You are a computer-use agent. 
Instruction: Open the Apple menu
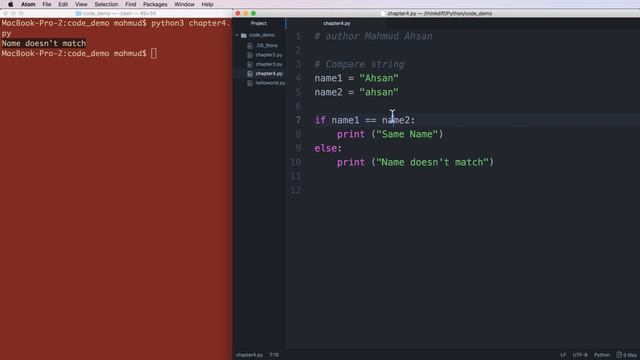(11, 4)
